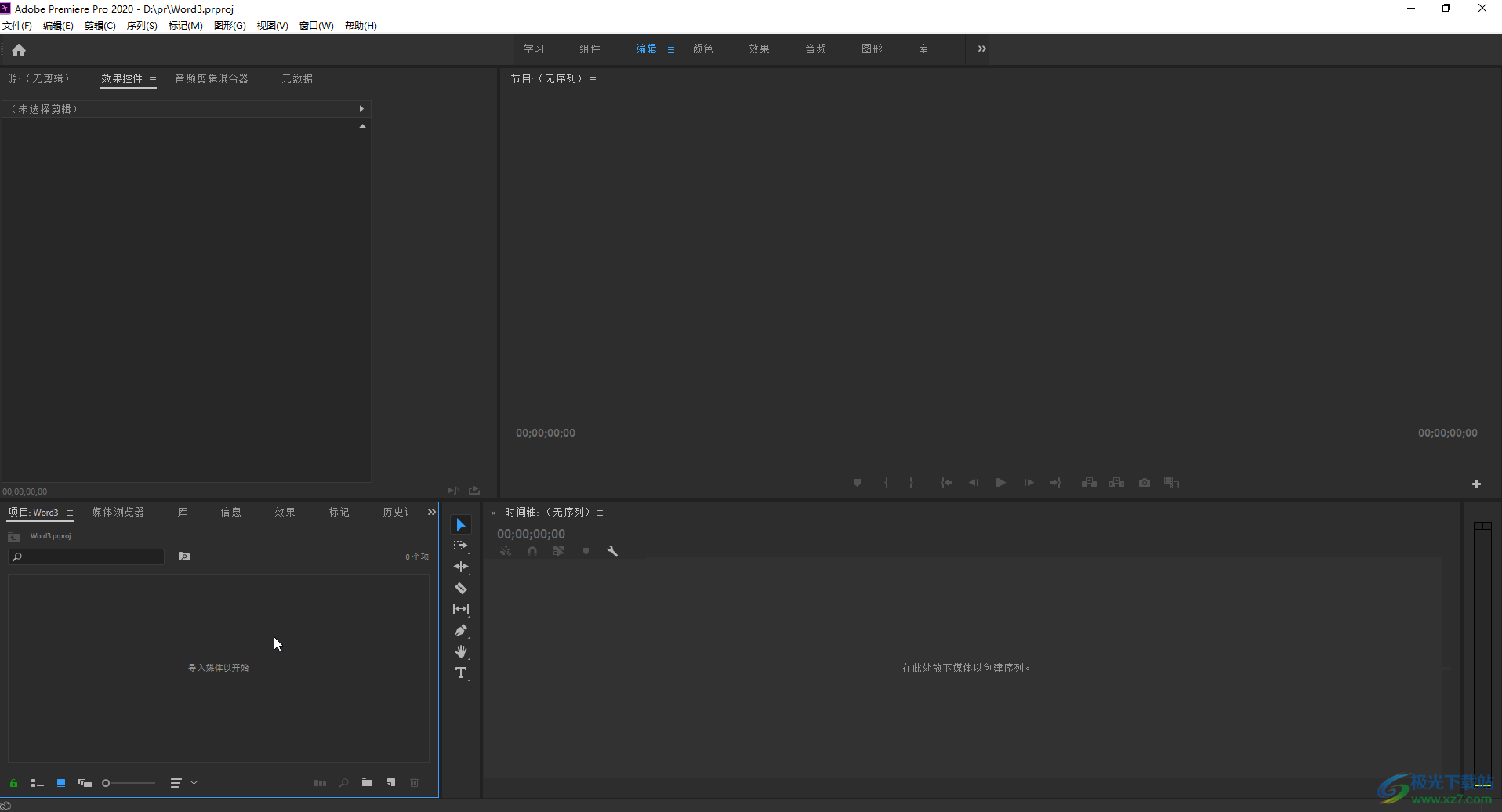Open the 窗口(W) menu
Screen dimensions: 1502x812
tap(317, 26)
